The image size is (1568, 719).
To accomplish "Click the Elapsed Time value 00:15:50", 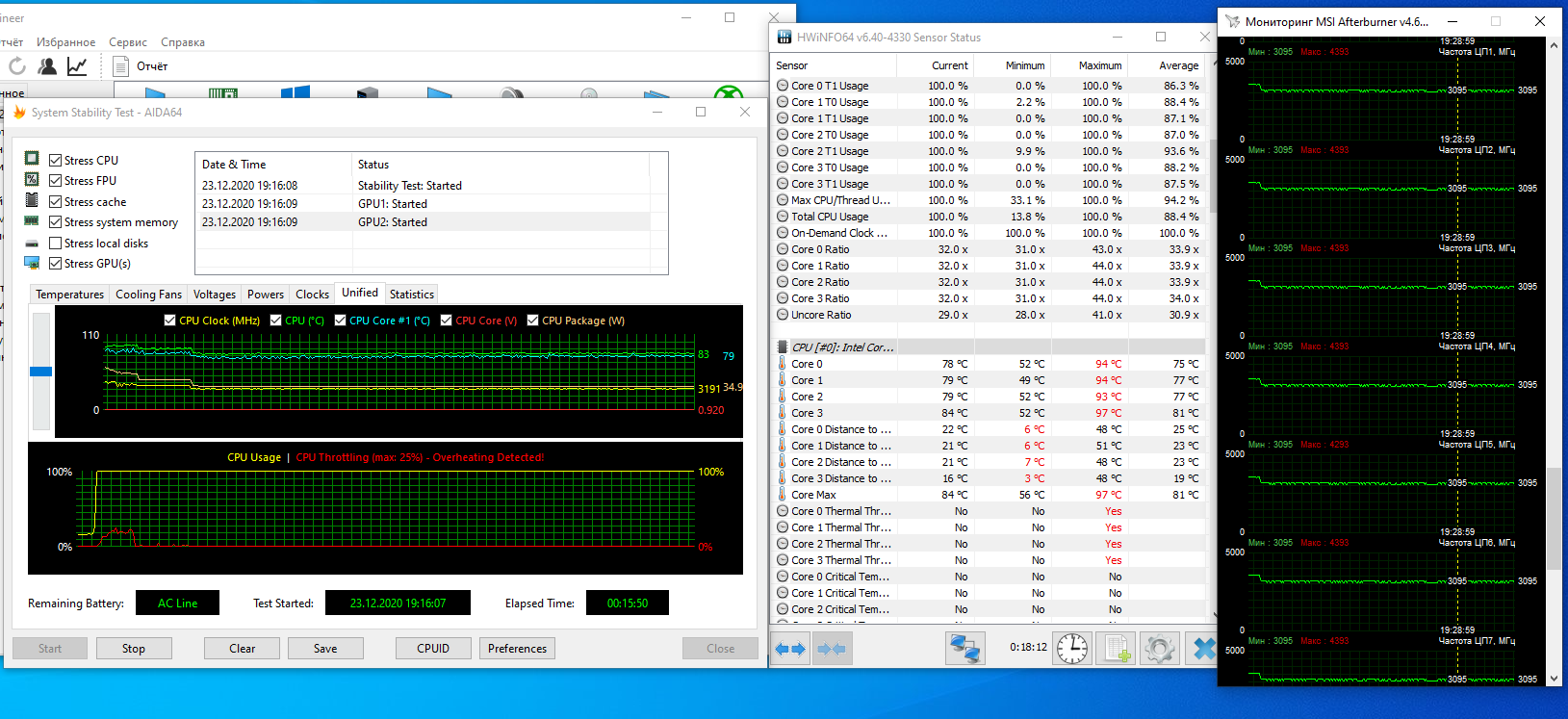I will point(628,603).
